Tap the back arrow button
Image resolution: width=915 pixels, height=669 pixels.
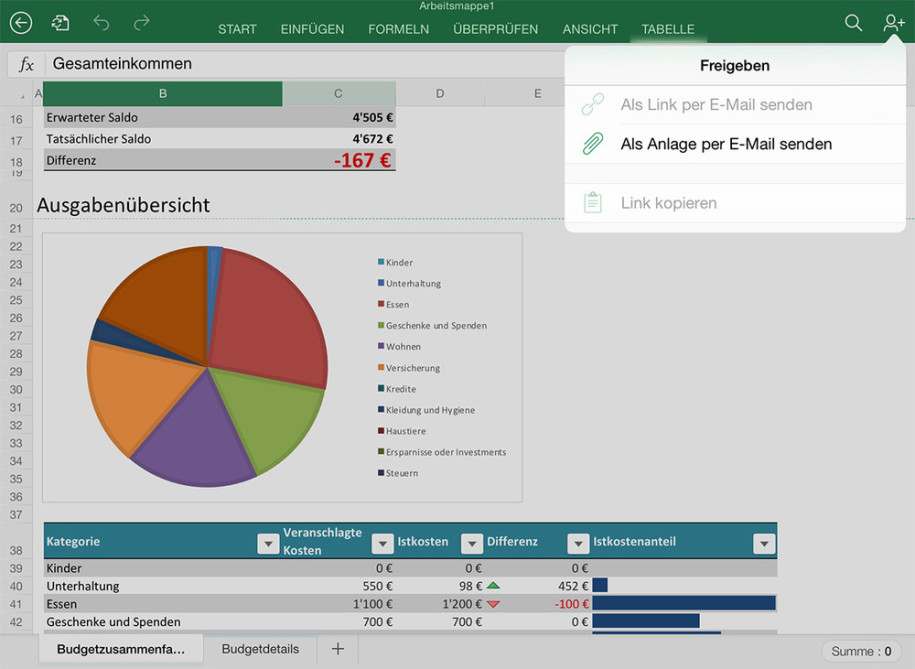tap(20, 23)
